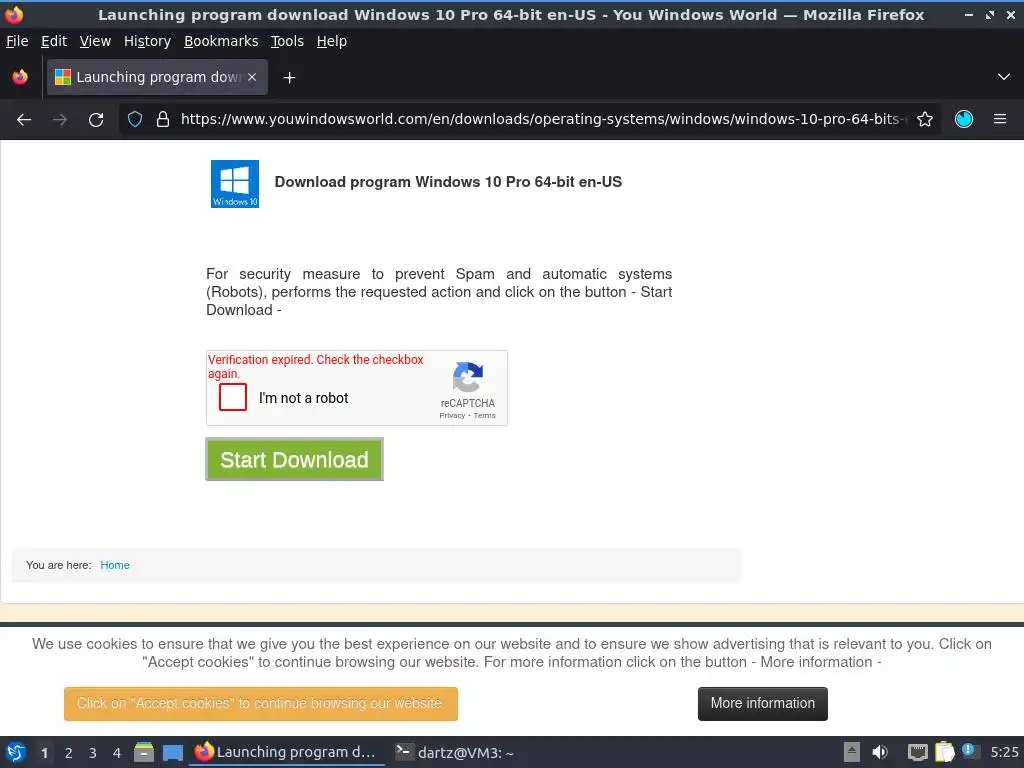
Task: Open the removable media eject tray icon
Action: coord(852,752)
